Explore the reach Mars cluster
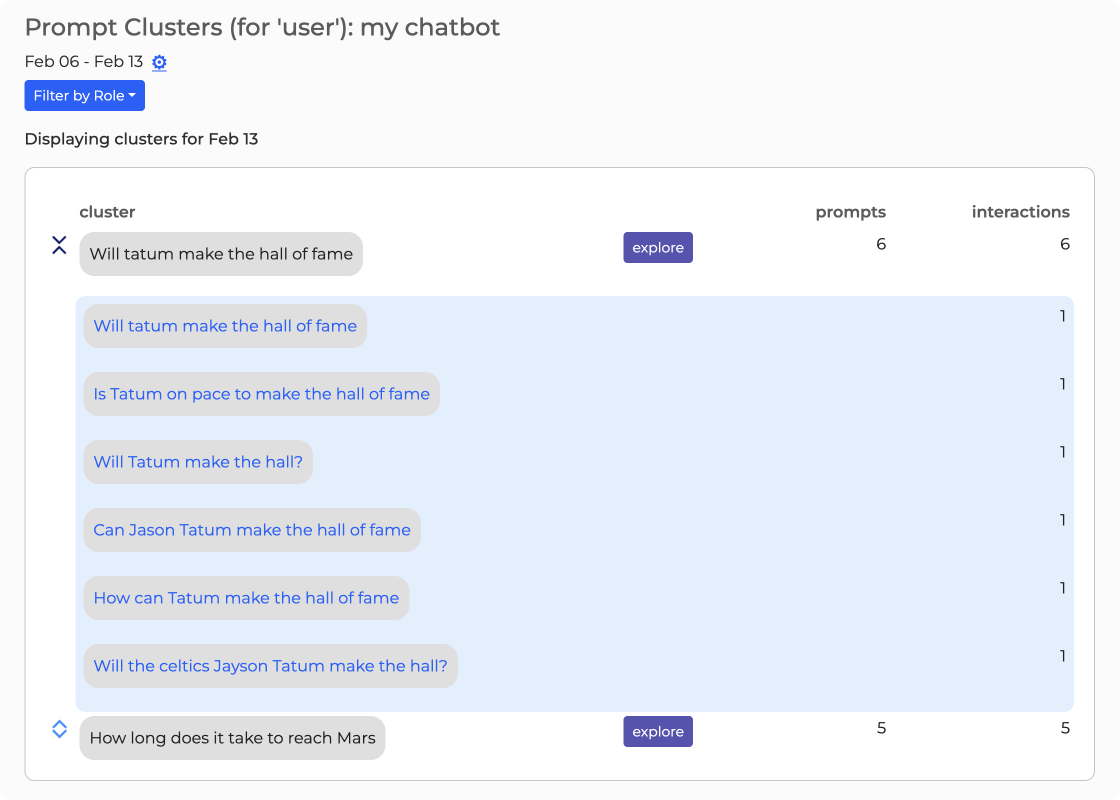Viewport: 1120px width, 800px height. coord(657,732)
